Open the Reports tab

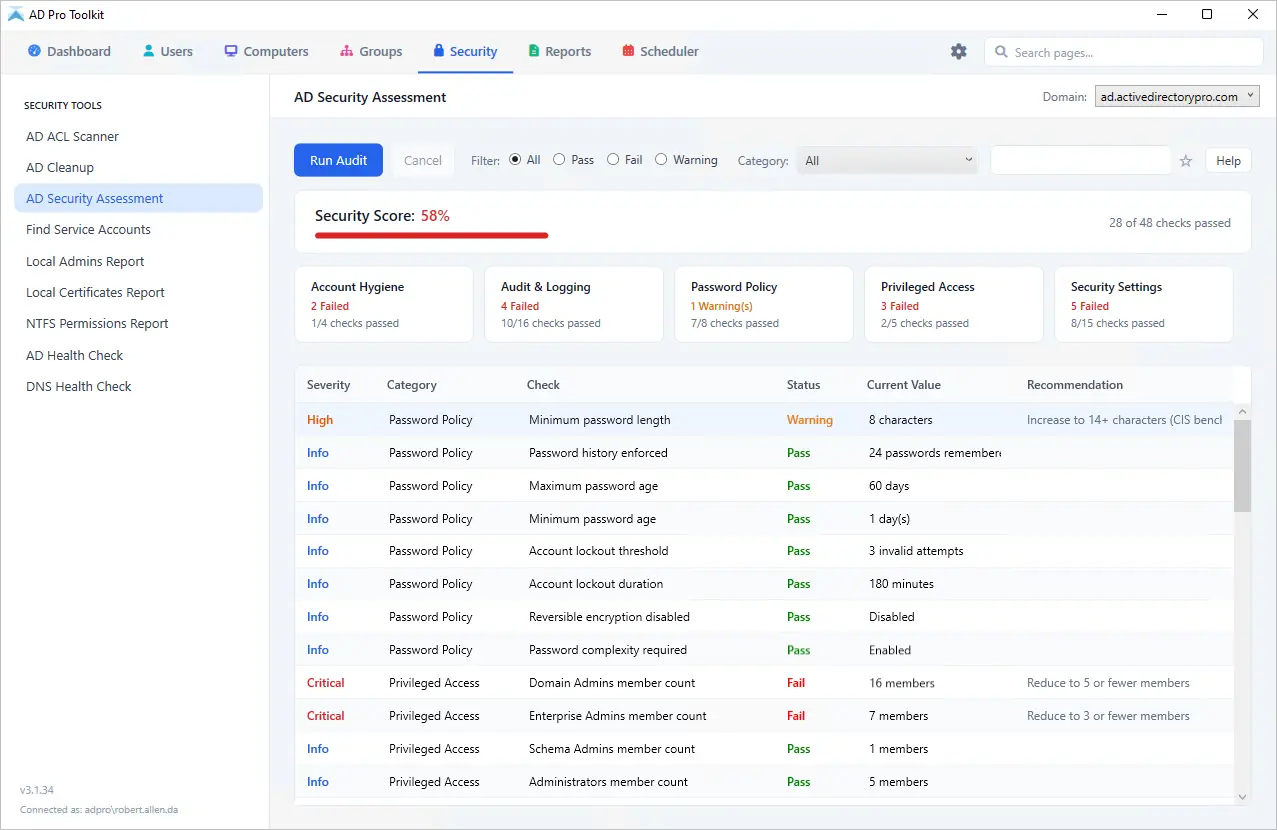tap(560, 51)
